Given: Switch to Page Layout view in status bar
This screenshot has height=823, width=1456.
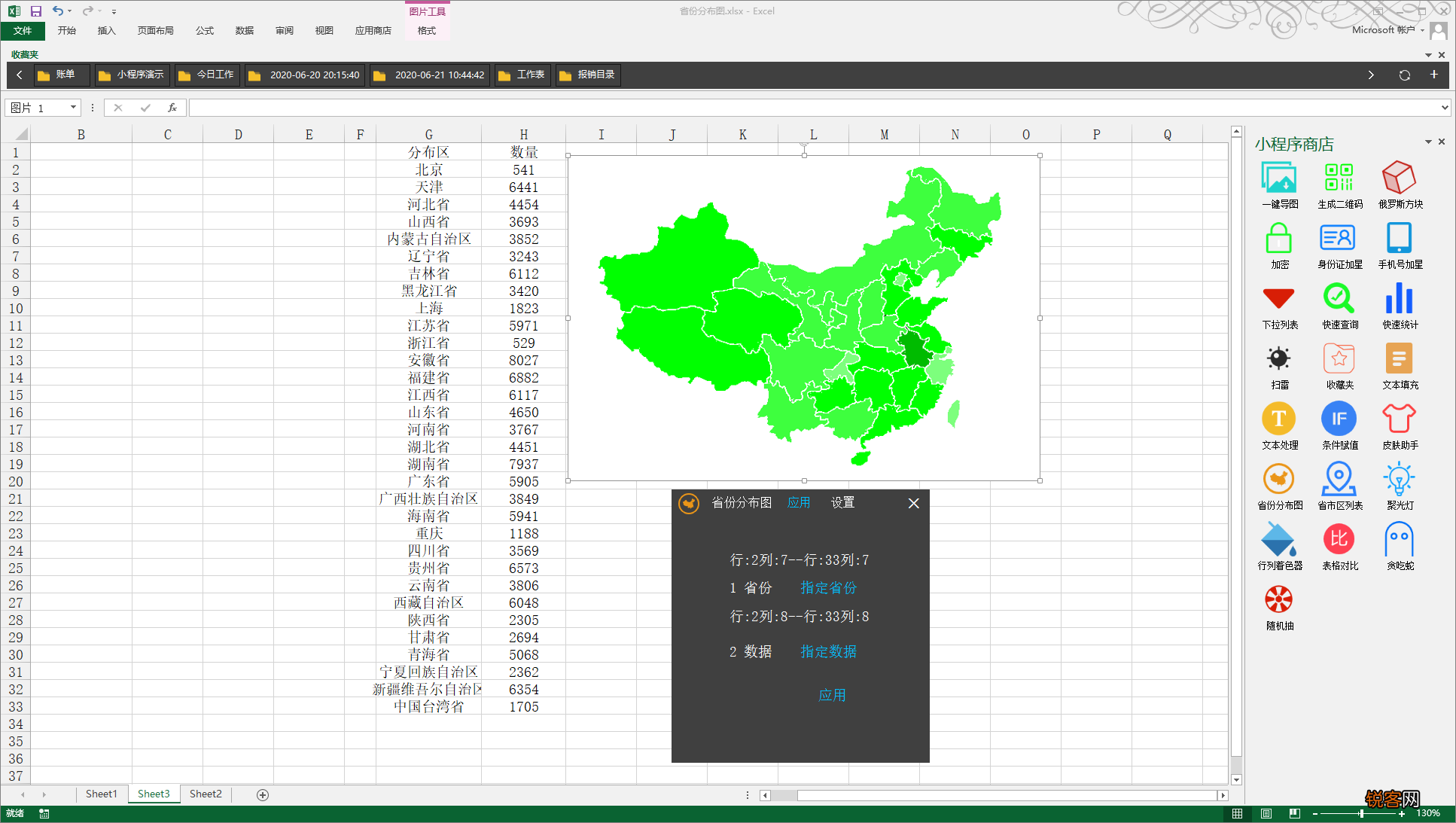Looking at the screenshot, I should point(1266,813).
